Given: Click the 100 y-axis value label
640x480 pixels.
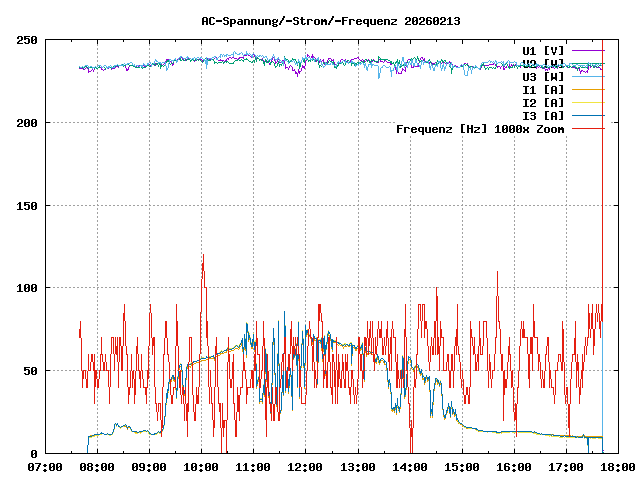Looking at the screenshot, I should point(27,288).
